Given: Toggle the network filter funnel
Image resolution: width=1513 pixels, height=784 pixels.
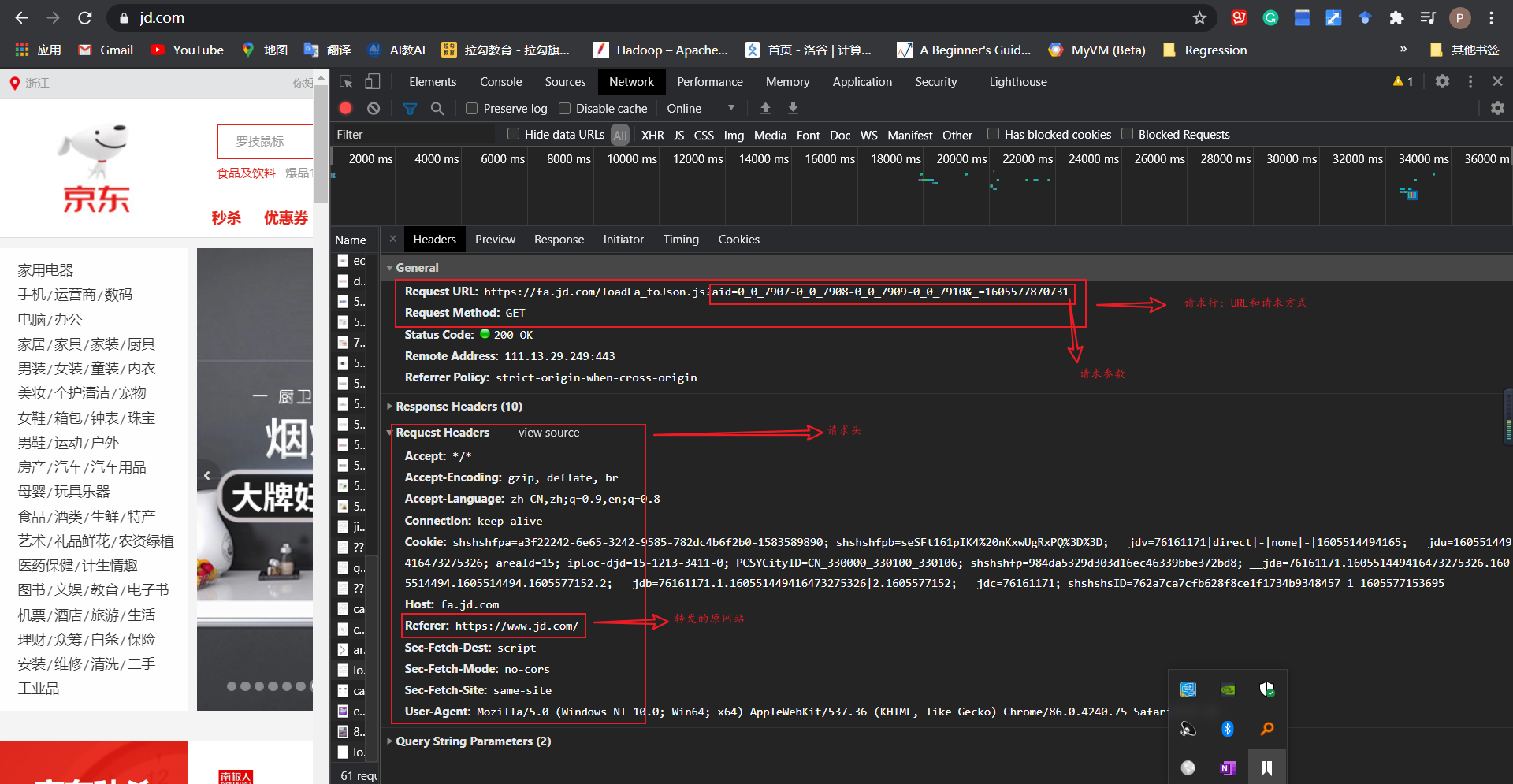Looking at the screenshot, I should tap(410, 108).
